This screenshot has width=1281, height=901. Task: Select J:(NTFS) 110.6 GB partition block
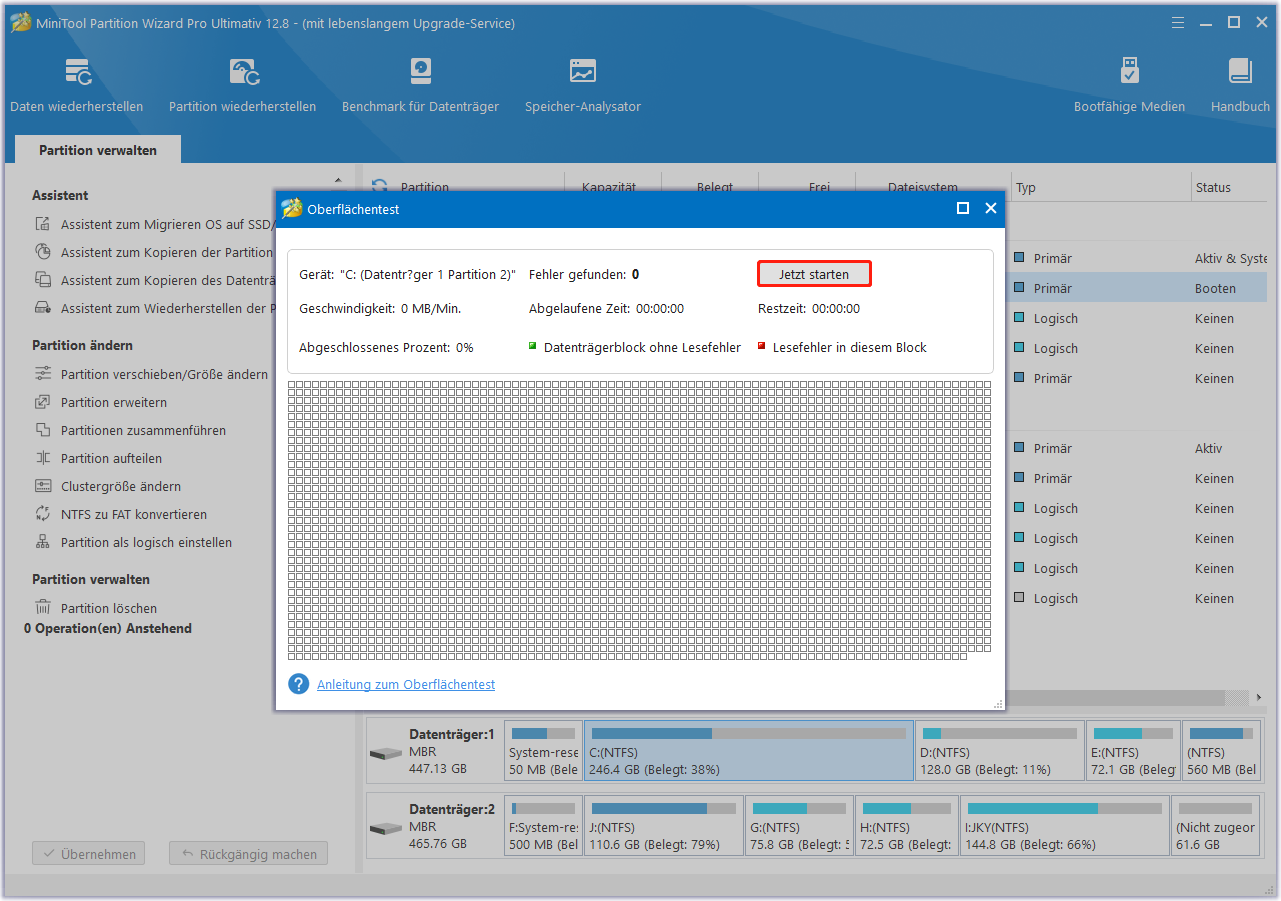pos(665,826)
